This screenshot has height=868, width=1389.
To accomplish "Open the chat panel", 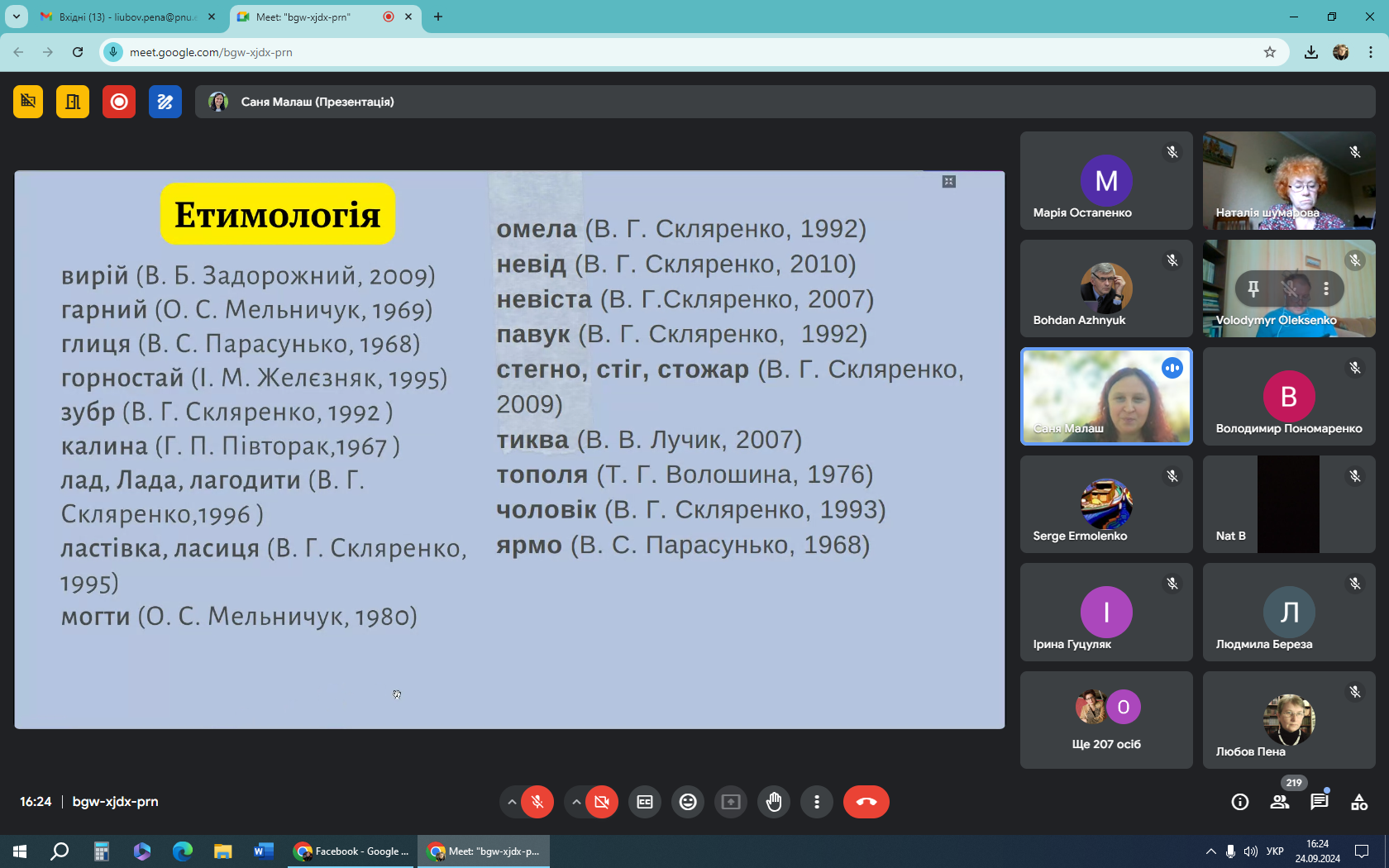I will pos(1319,802).
